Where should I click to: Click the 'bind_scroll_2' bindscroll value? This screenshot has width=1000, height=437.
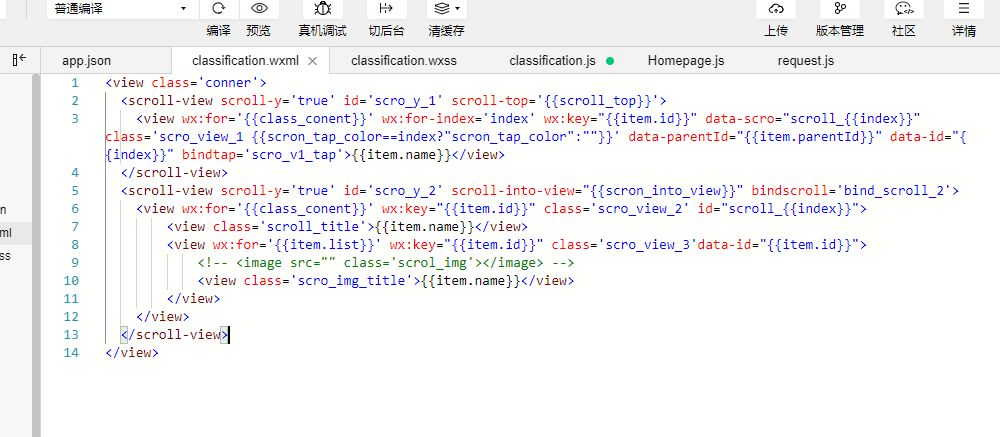895,191
